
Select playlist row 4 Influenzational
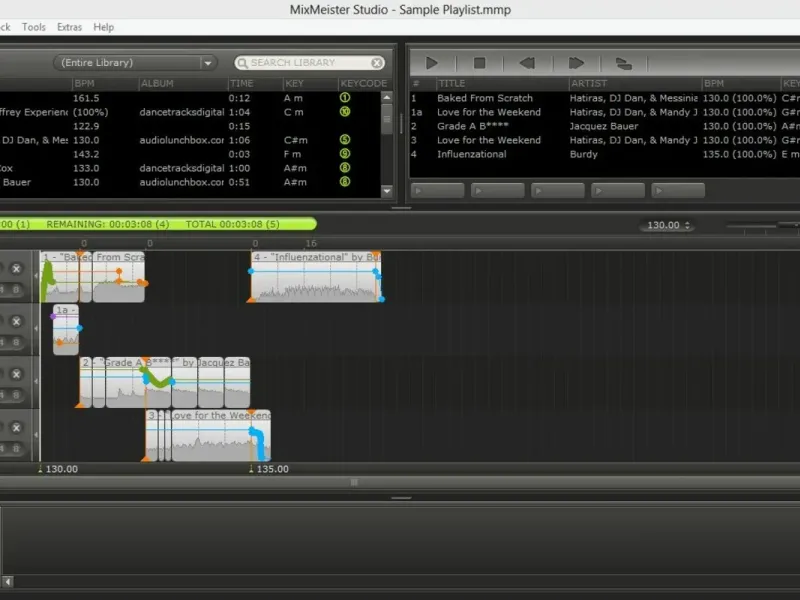605,154
